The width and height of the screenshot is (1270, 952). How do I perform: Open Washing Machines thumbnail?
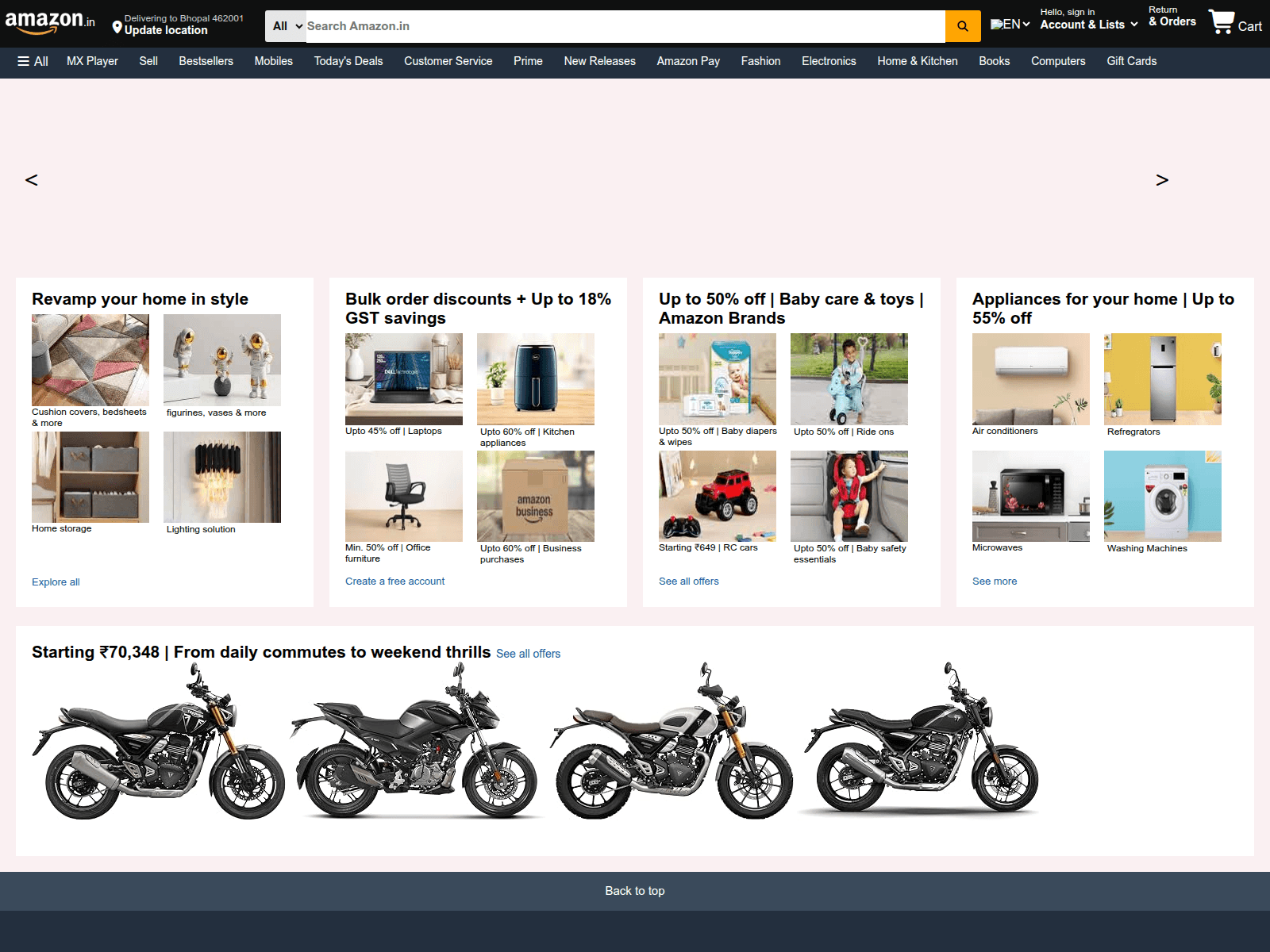point(1163,496)
